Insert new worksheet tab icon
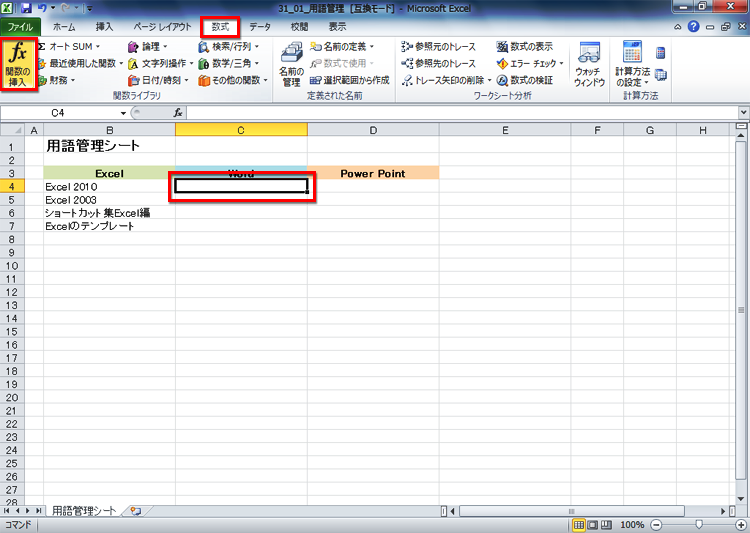Image resolution: width=750 pixels, height=533 pixels. coord(136,511)
